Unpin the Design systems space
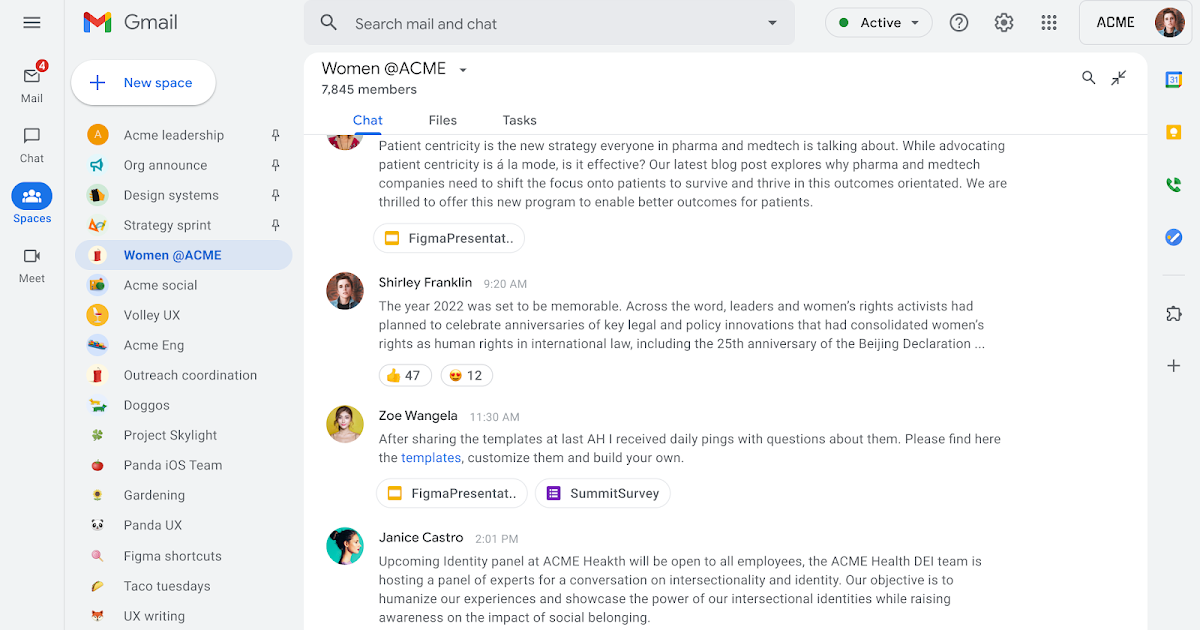This screenshot has width=1200, height=630. click(x=276, y=195)
